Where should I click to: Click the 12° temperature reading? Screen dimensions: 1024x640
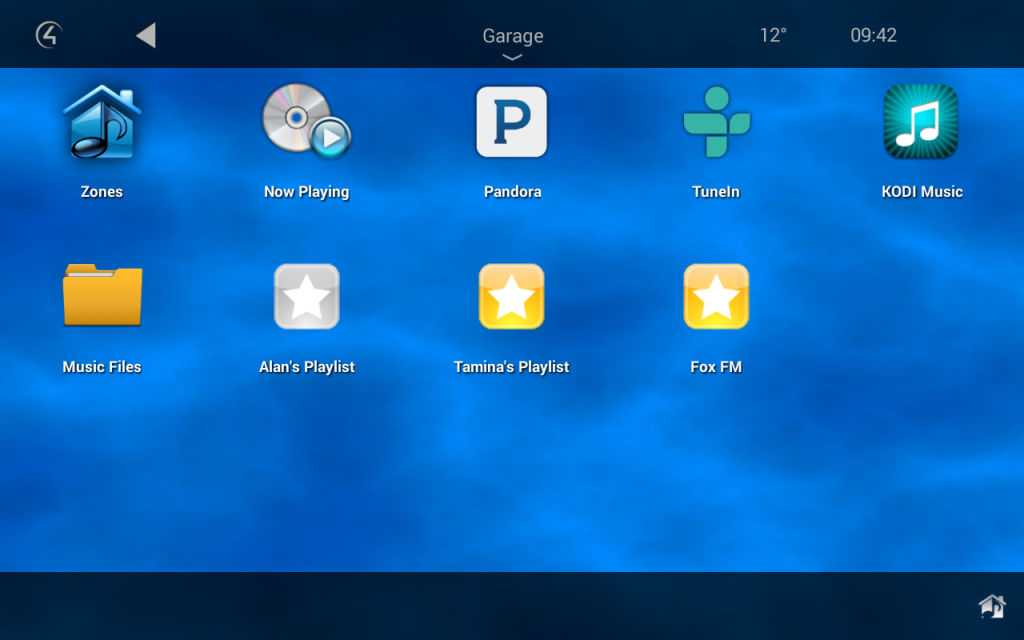(773, 35)
